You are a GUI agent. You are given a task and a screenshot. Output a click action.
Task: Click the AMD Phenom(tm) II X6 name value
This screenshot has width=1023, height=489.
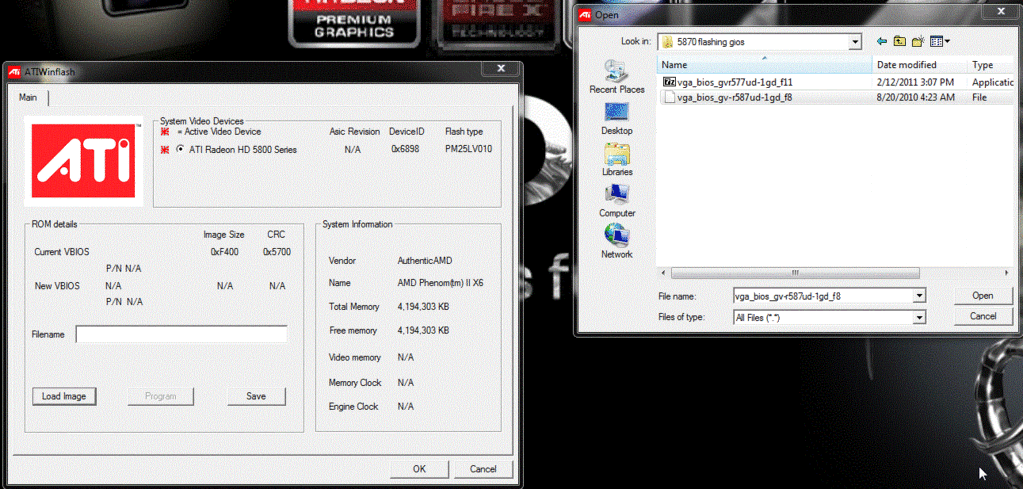[440, 283]
